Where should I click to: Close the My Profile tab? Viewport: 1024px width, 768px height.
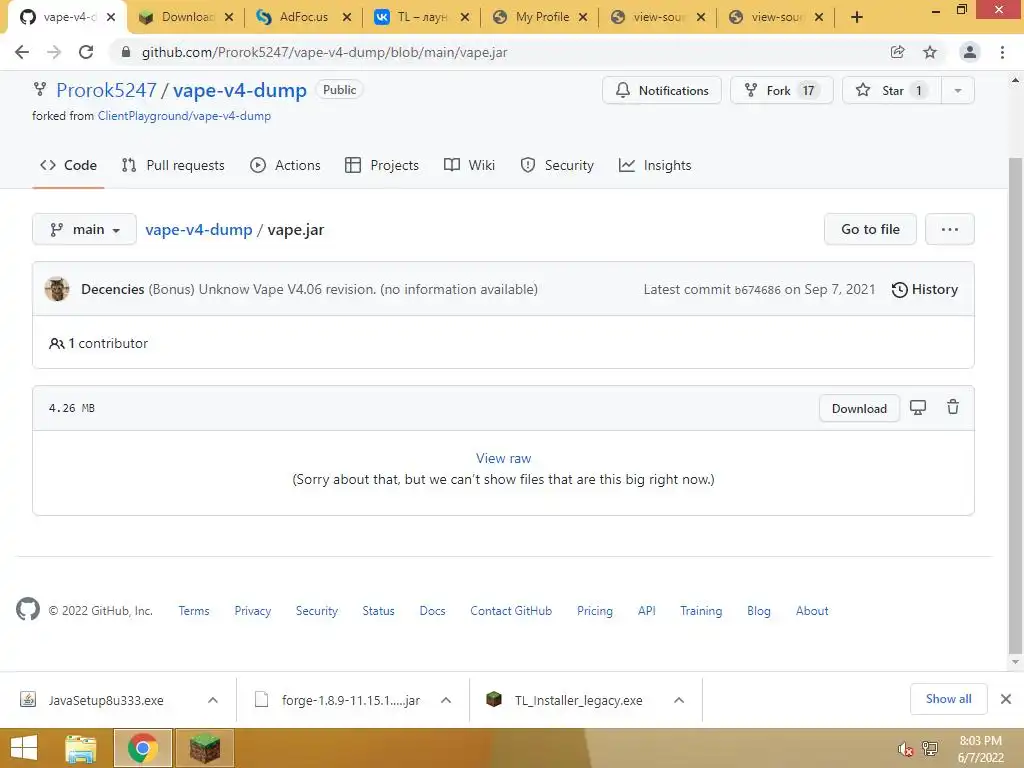click(583, 17)
